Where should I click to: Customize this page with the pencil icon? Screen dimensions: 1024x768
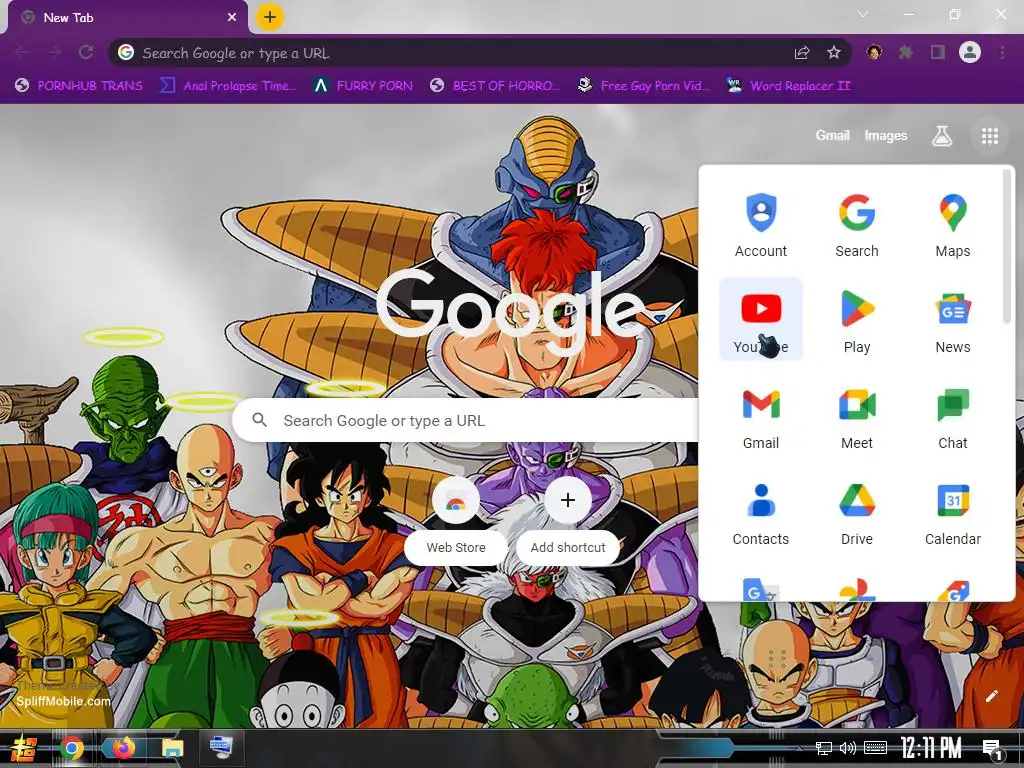coord(991,696)
